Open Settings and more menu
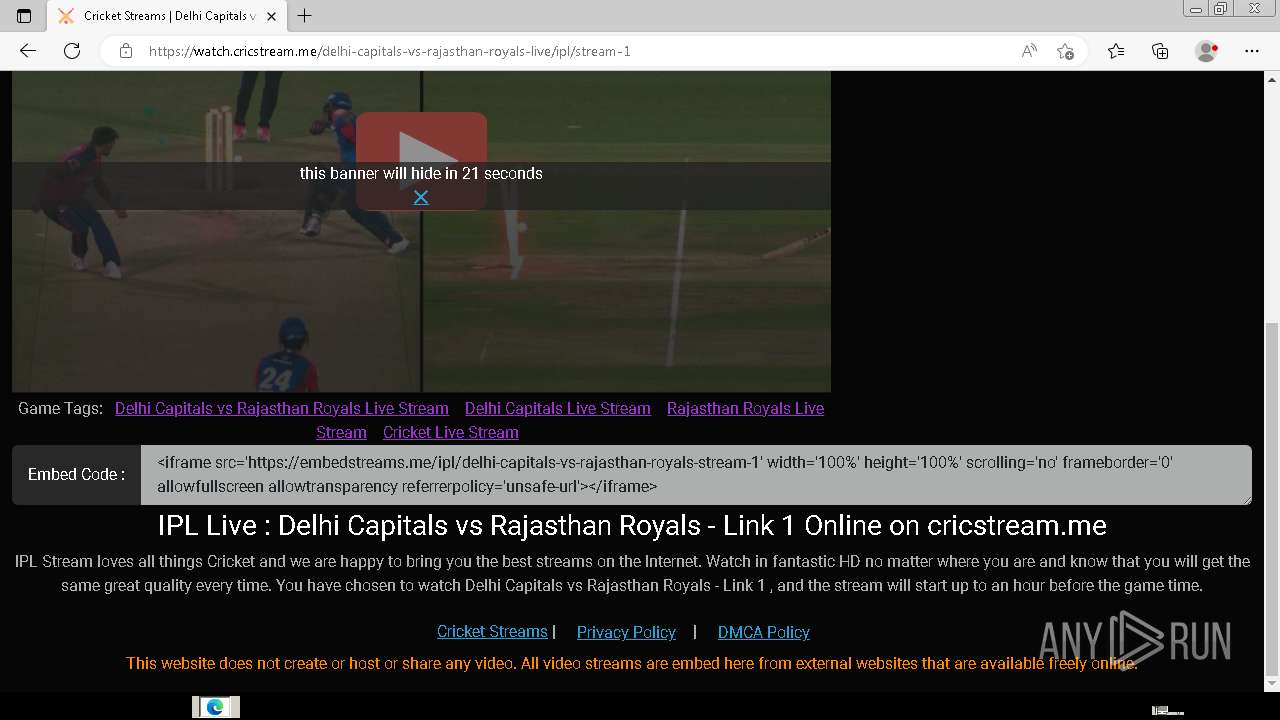 [1252, 51]
